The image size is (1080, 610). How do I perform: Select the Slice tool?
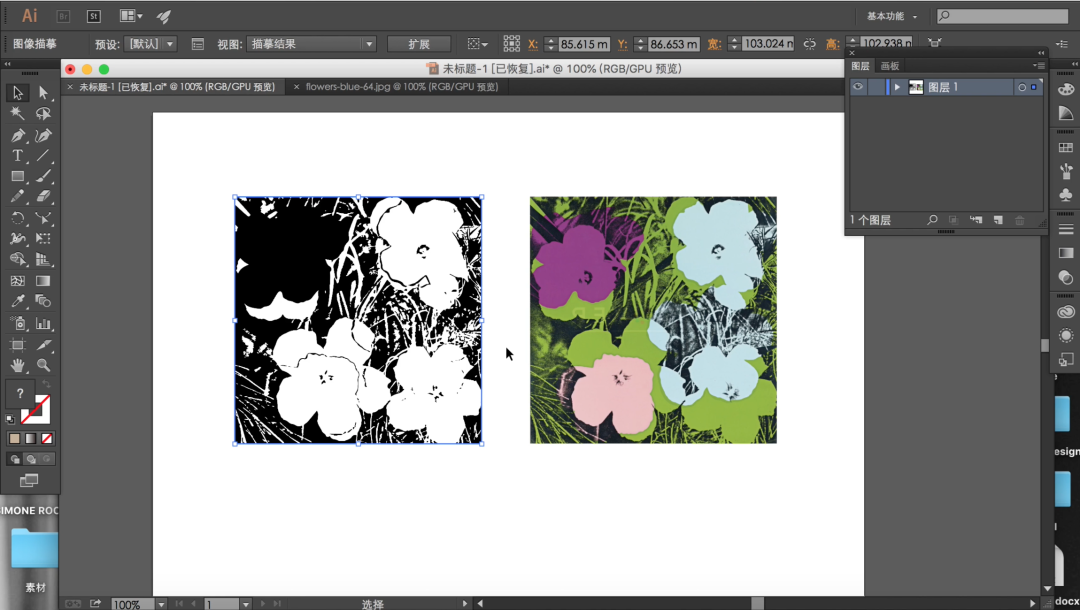tap(43, 344)
